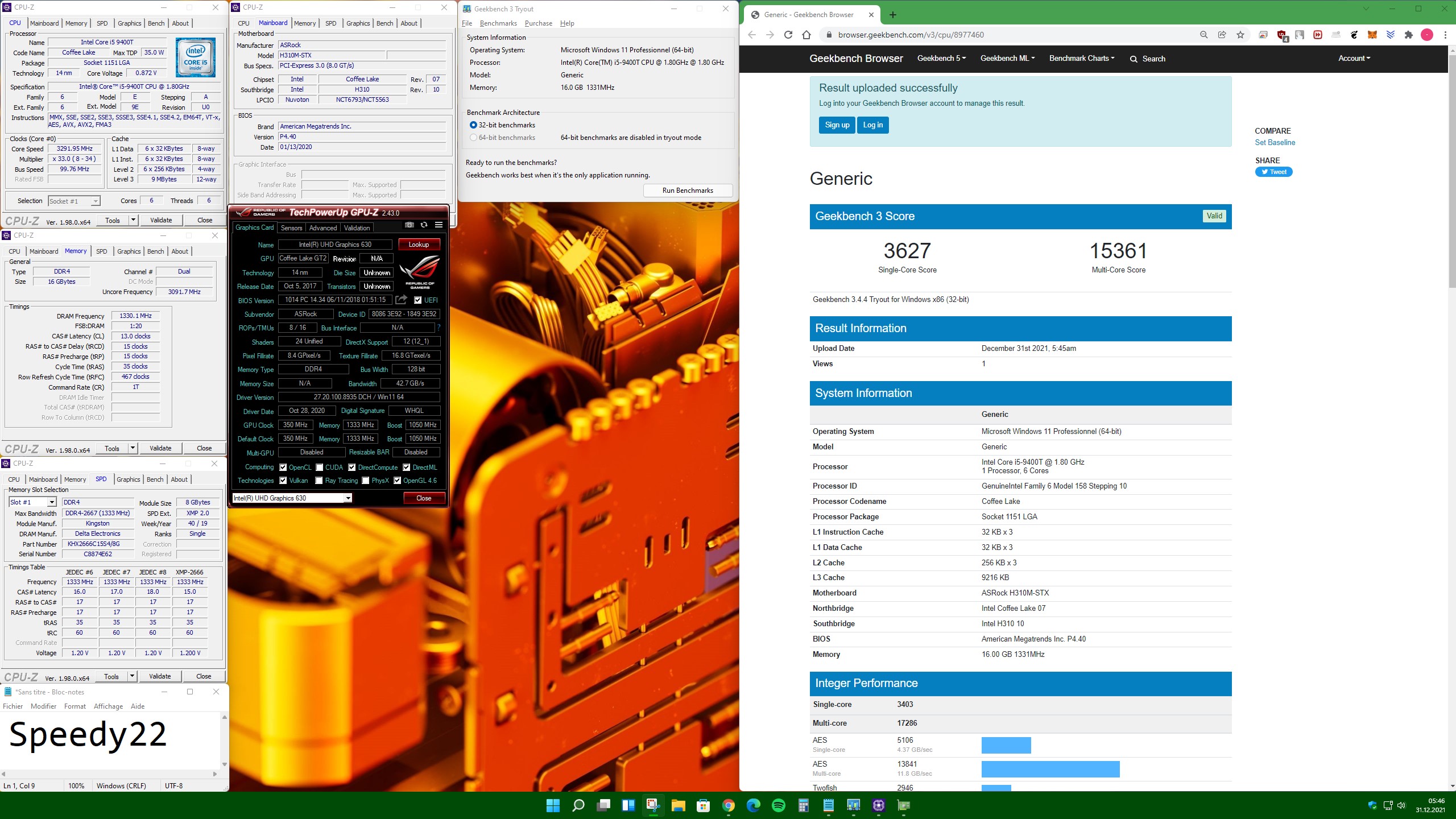Viewport: 1456px width, 819px height.
Task: Click the GNOME footprint extension icon
Action: click(x=1354, y=35)
